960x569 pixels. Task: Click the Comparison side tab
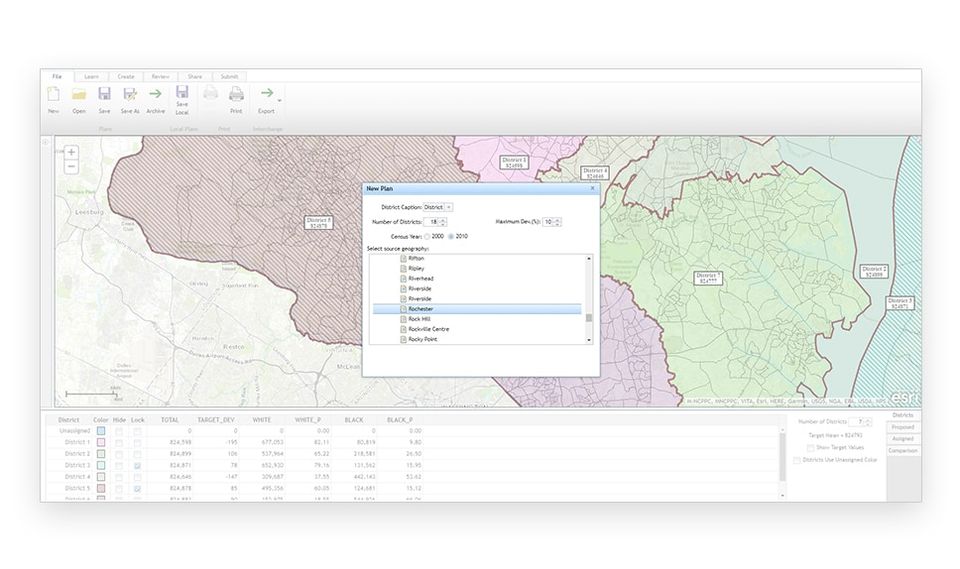pyautogui.click(x=903, y=451)
